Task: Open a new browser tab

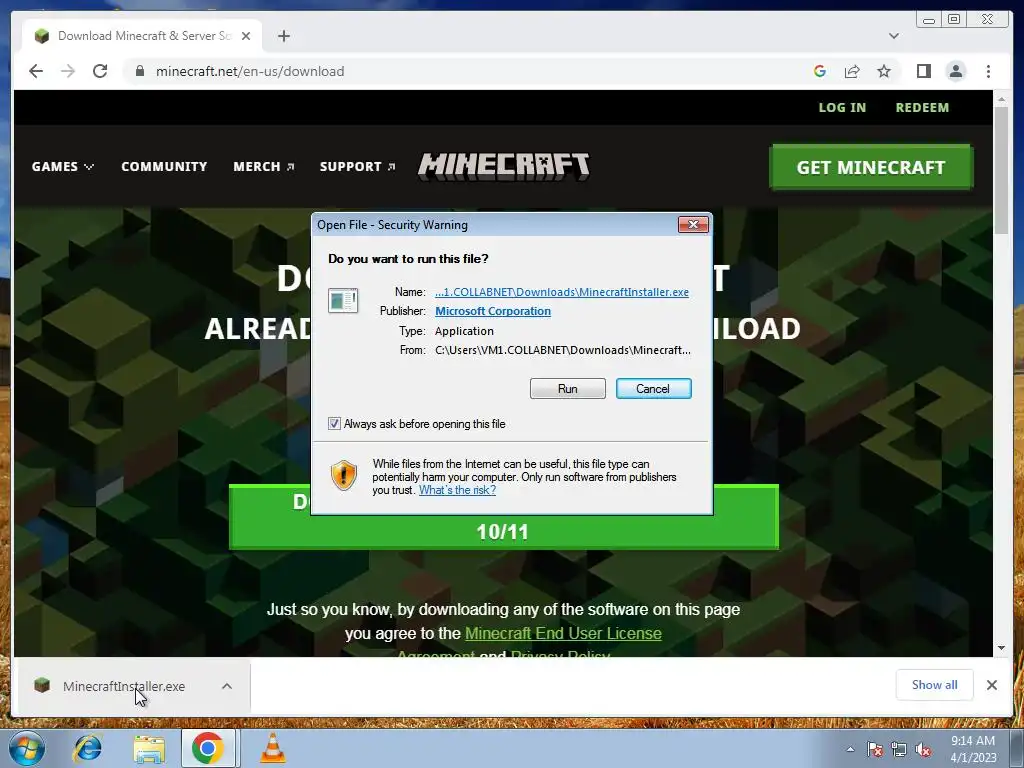Action: 283,36
